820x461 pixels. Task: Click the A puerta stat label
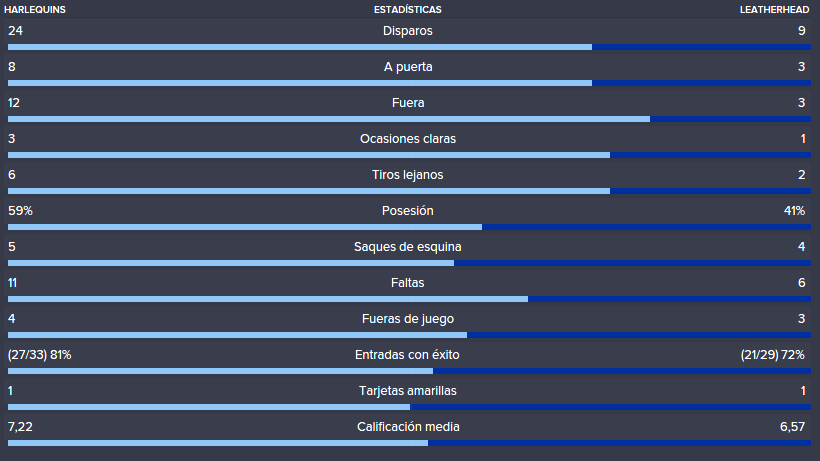(x=408, y=67)
